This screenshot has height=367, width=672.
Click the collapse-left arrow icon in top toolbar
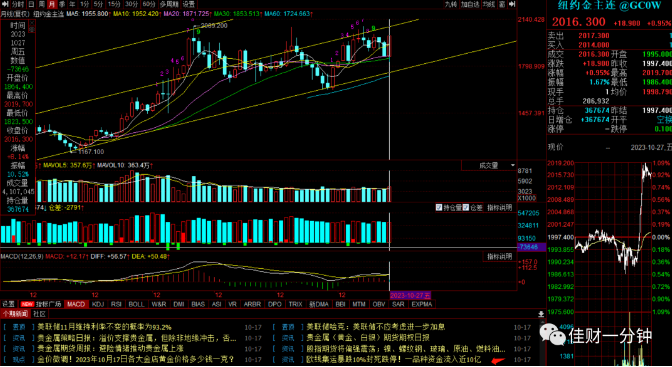[x=5, y=4]
